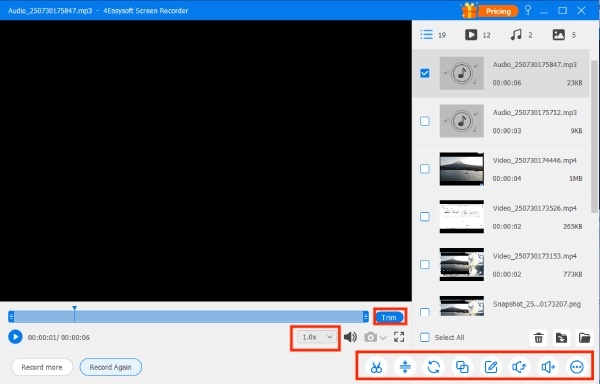Click the 00:00:01/ 00:00:06 time display

[x=59, y=337]
